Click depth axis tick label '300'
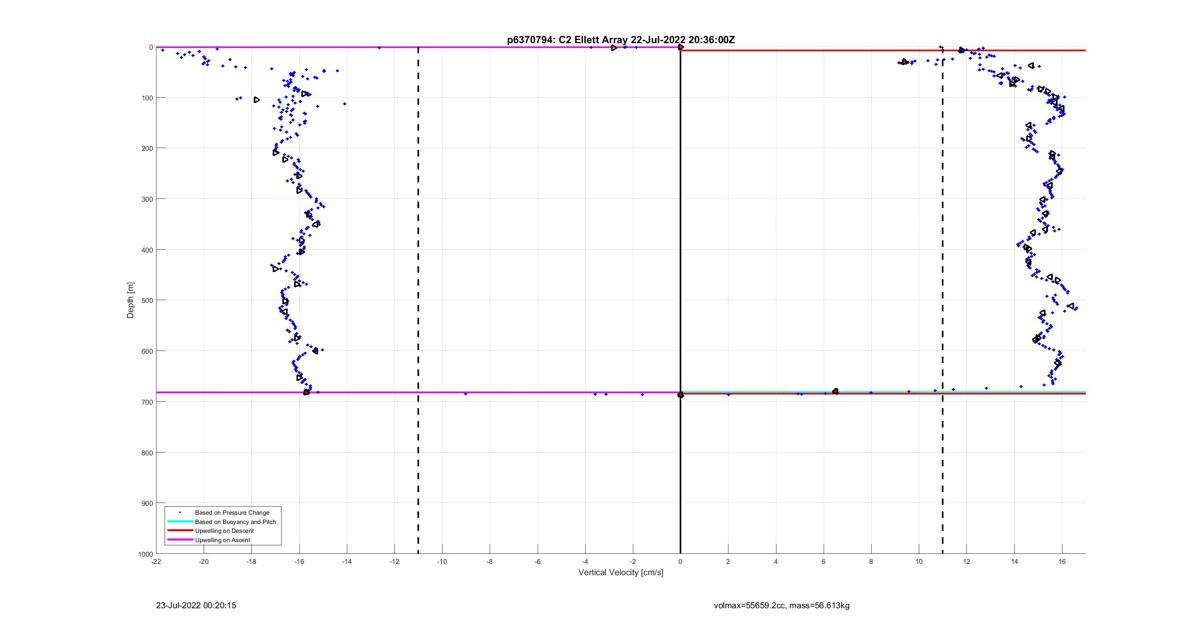The width and height of the screenshot is (1200, 622). pyautogui.click(x=146, y=199)
